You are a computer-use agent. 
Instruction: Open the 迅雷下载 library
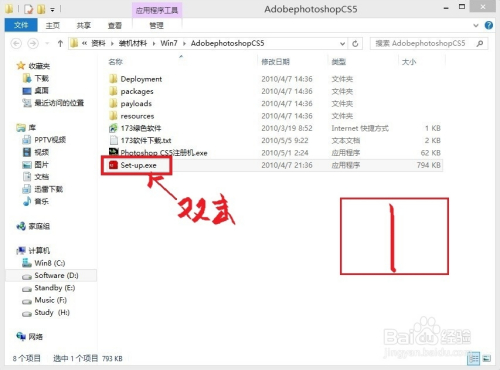point(49,189)
